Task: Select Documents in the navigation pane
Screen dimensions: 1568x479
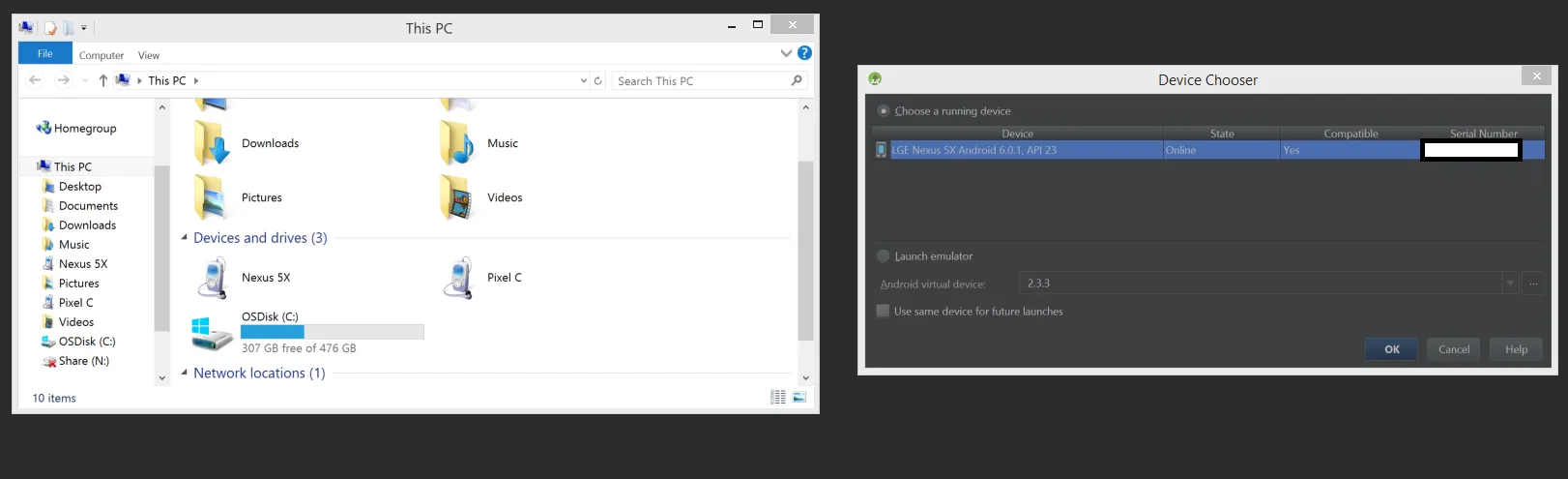Action: [80, 206]
